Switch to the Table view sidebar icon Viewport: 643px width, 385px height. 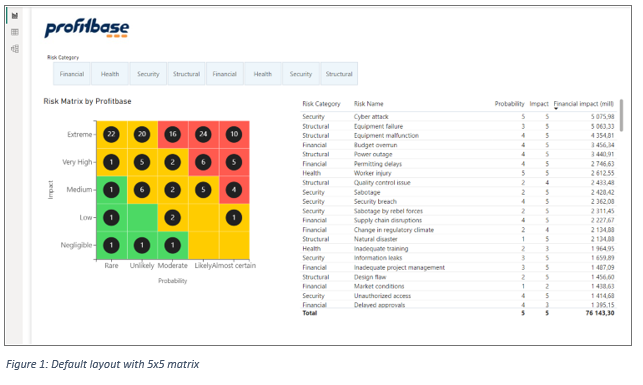tap(15, 32)
